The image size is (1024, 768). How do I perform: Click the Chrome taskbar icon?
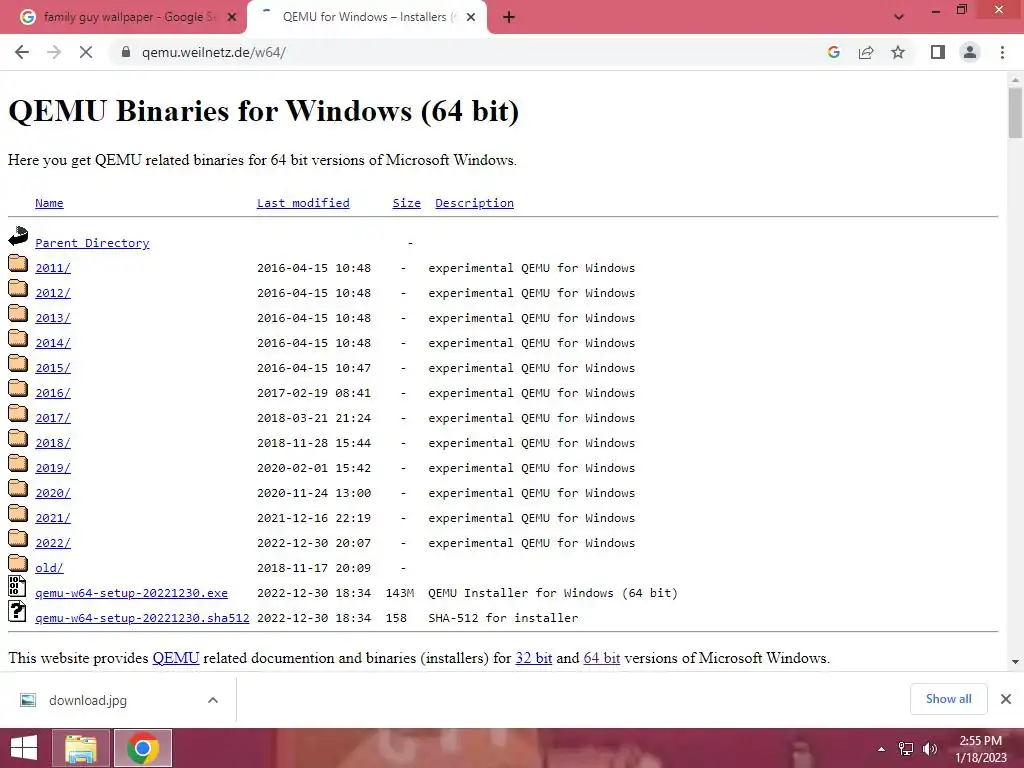(x=143, y=748)
